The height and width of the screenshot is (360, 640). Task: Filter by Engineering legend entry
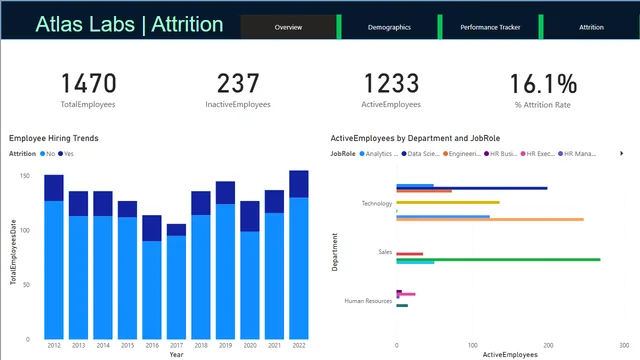pyautogui.click(x=462, y=154)
